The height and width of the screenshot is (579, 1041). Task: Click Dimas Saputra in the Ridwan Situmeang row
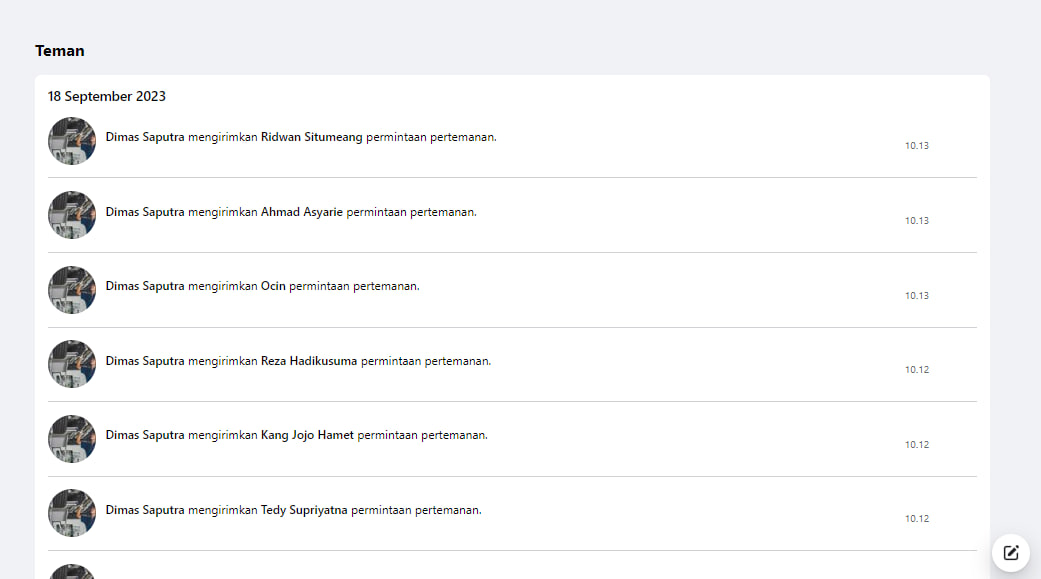[145, 137]
